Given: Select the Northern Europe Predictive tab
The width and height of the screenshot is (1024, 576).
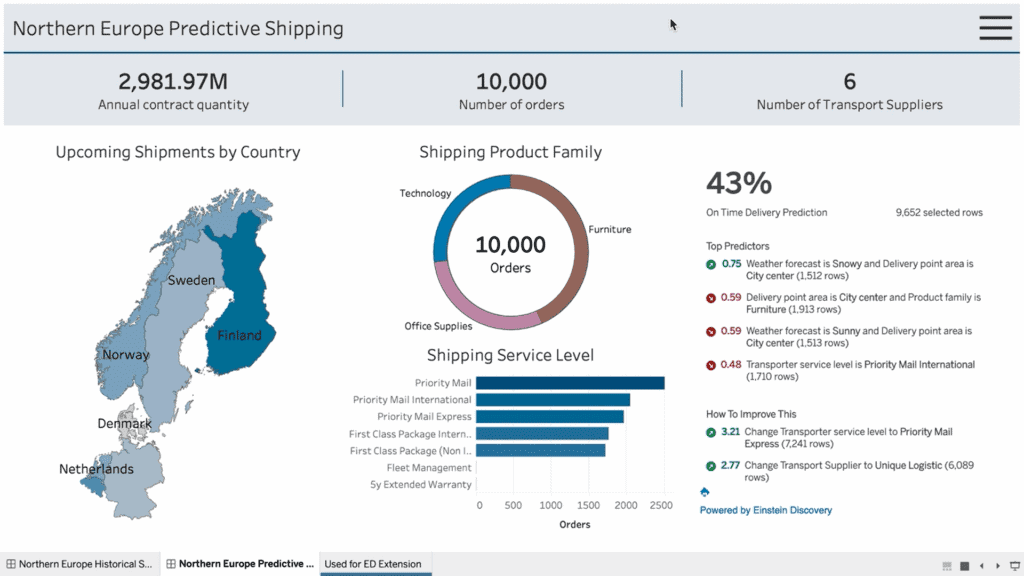Looking at the screenshot, I should tap(240, 564).
